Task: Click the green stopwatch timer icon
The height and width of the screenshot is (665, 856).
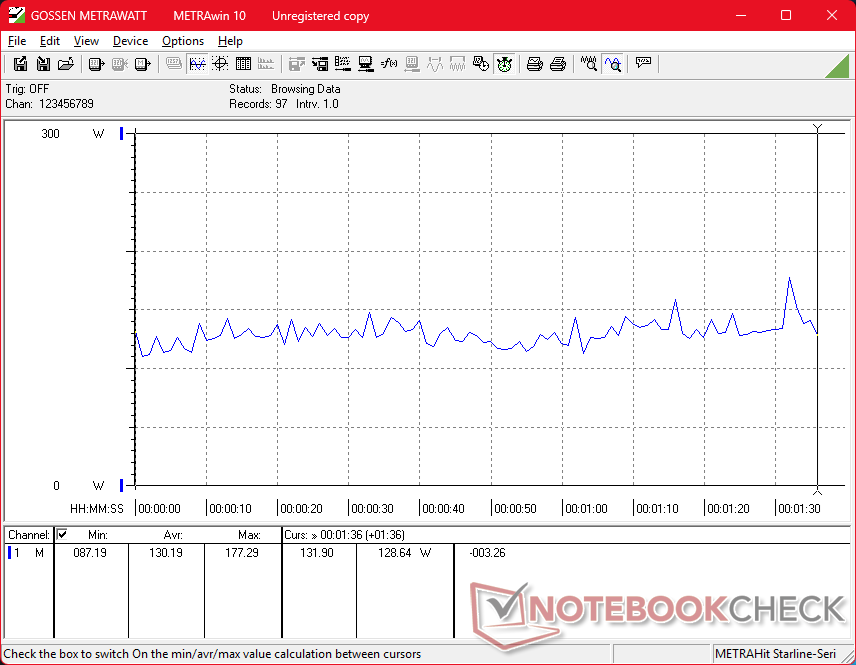Action: 505,64
